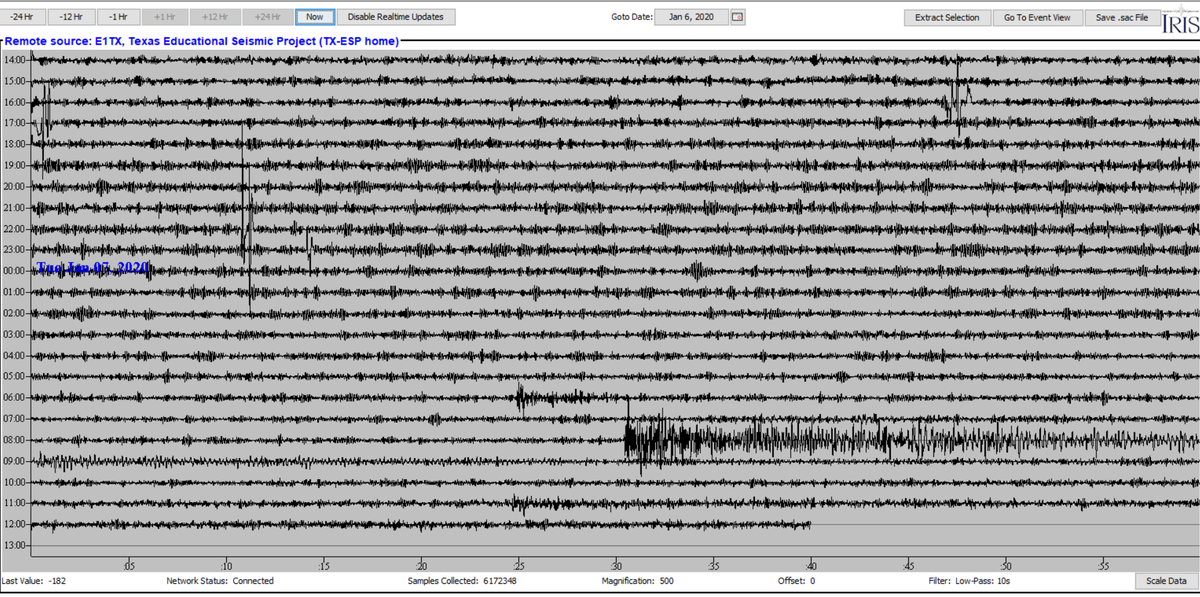Click the +1 Hr button
This screenshot has height=597, width=1200.
click(x=165, y=17)
